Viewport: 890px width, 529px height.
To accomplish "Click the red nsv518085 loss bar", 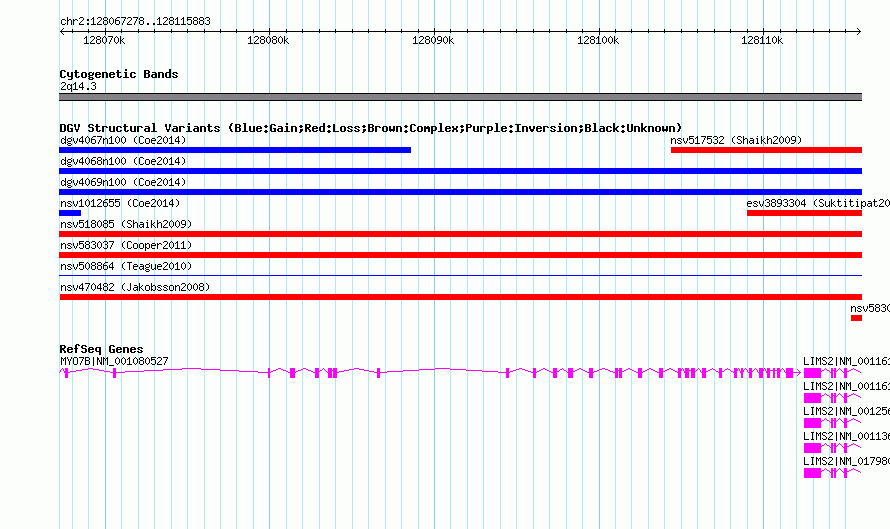I will (x=460, y=234).
